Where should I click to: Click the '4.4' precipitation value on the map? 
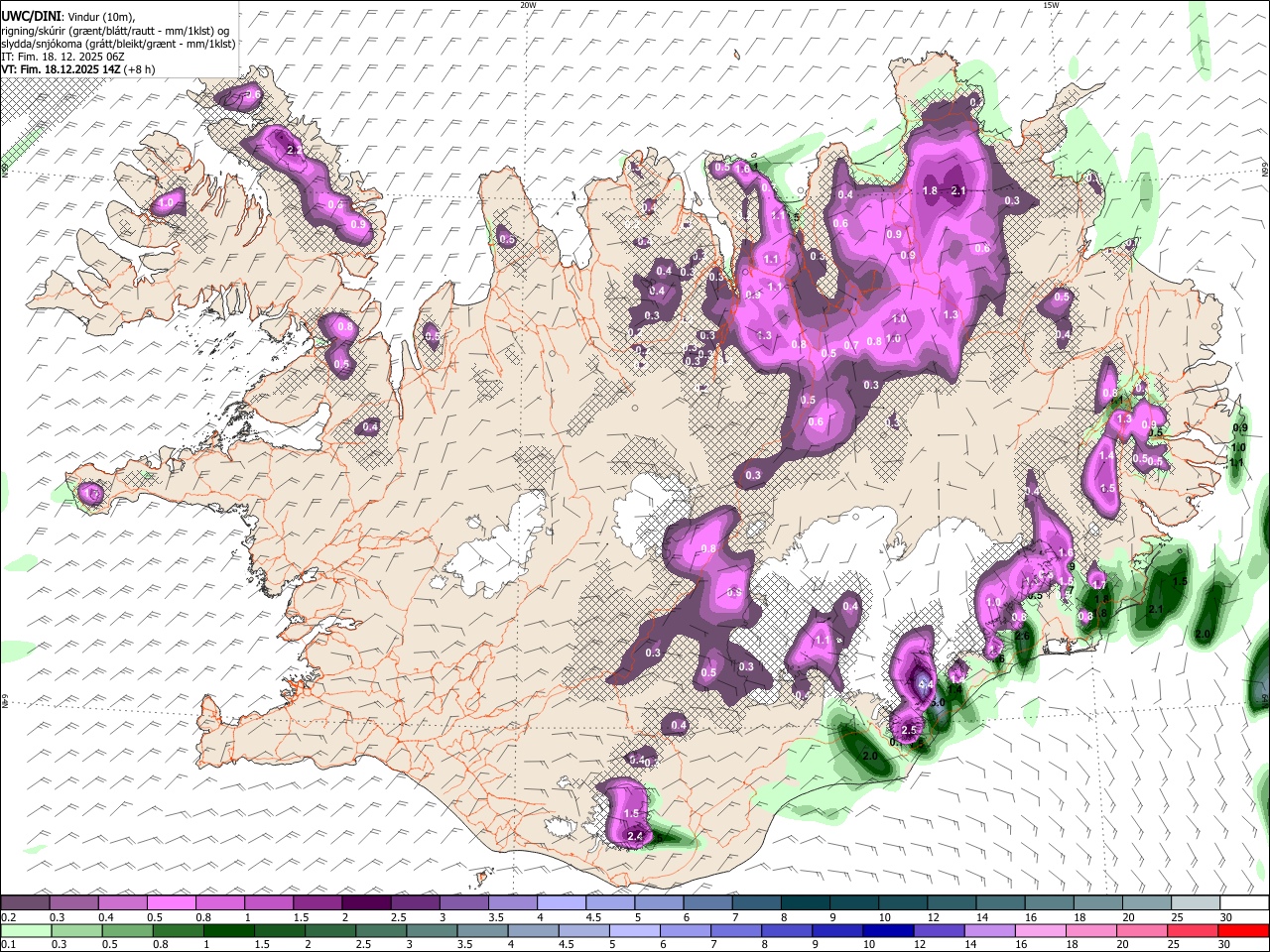(x=924, y=684)
